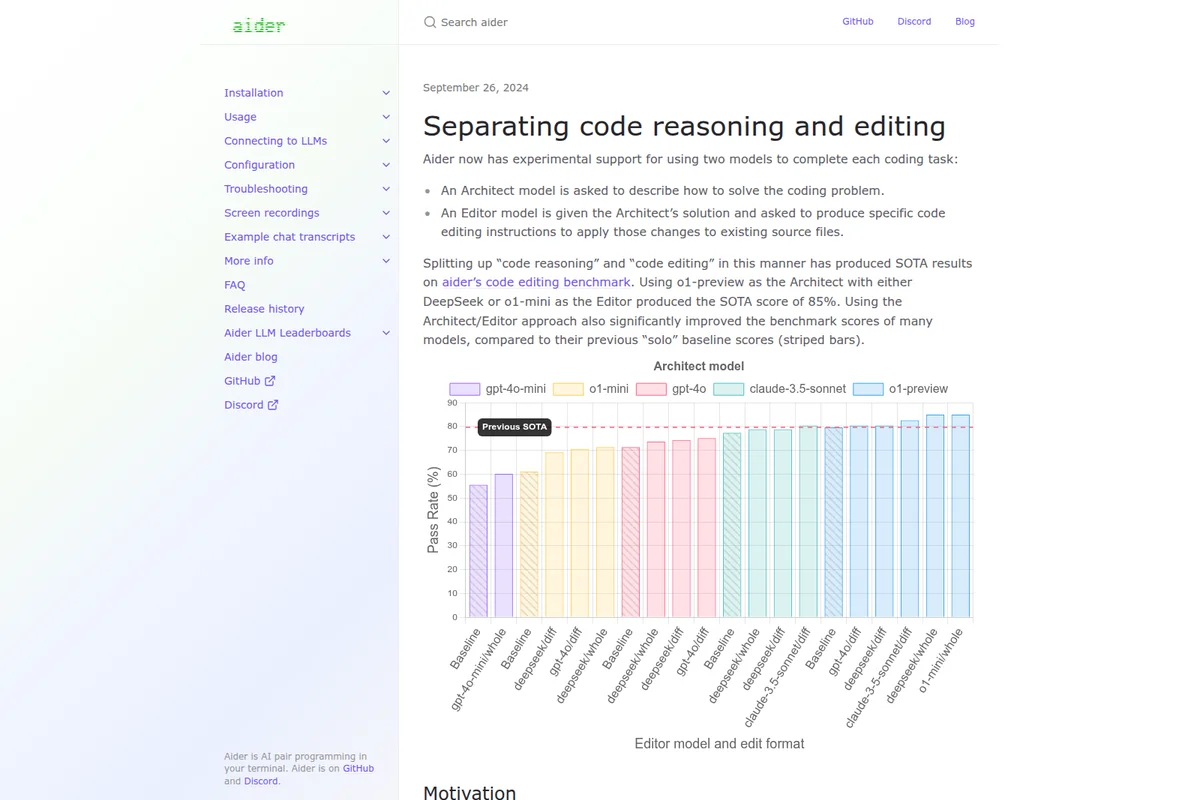Open the Troubleshooting sidebar item
Screen dimensions: 1200x800
coord(266,189)
